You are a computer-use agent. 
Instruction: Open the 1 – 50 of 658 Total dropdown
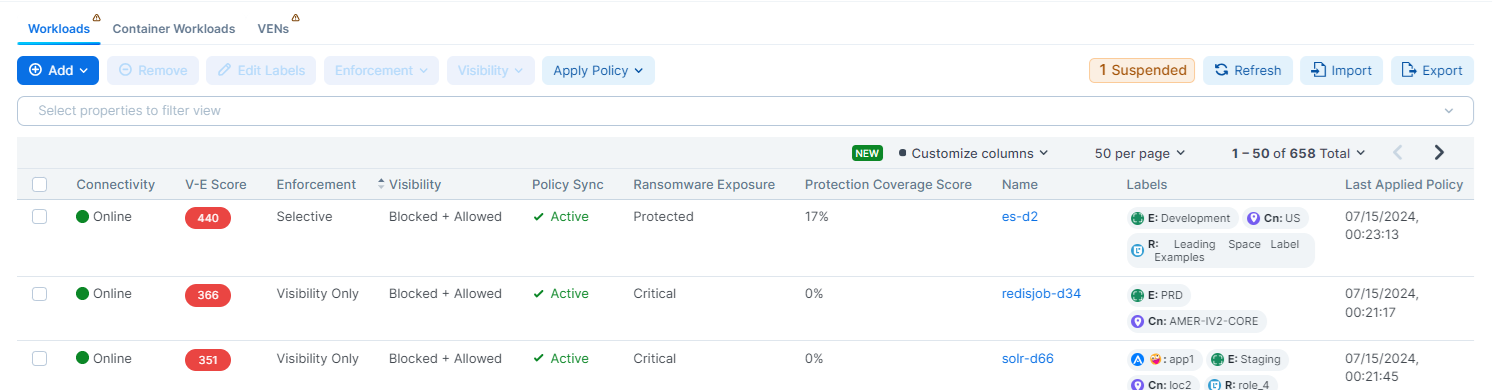(1298, 153)
